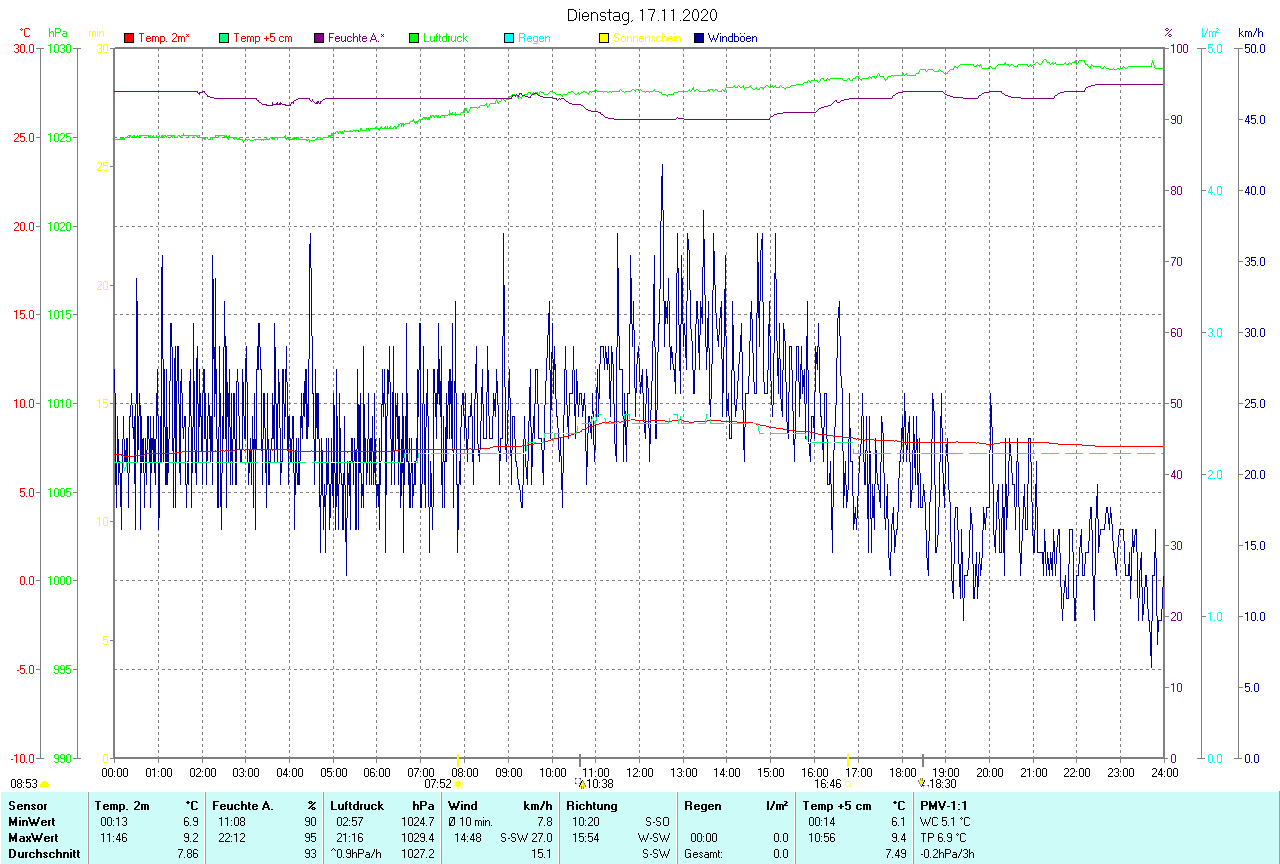Image resolution: width=1280 pixels, height=864 pixels.
Task: Click the Temp. 2m table header
Action: [122, 806]
